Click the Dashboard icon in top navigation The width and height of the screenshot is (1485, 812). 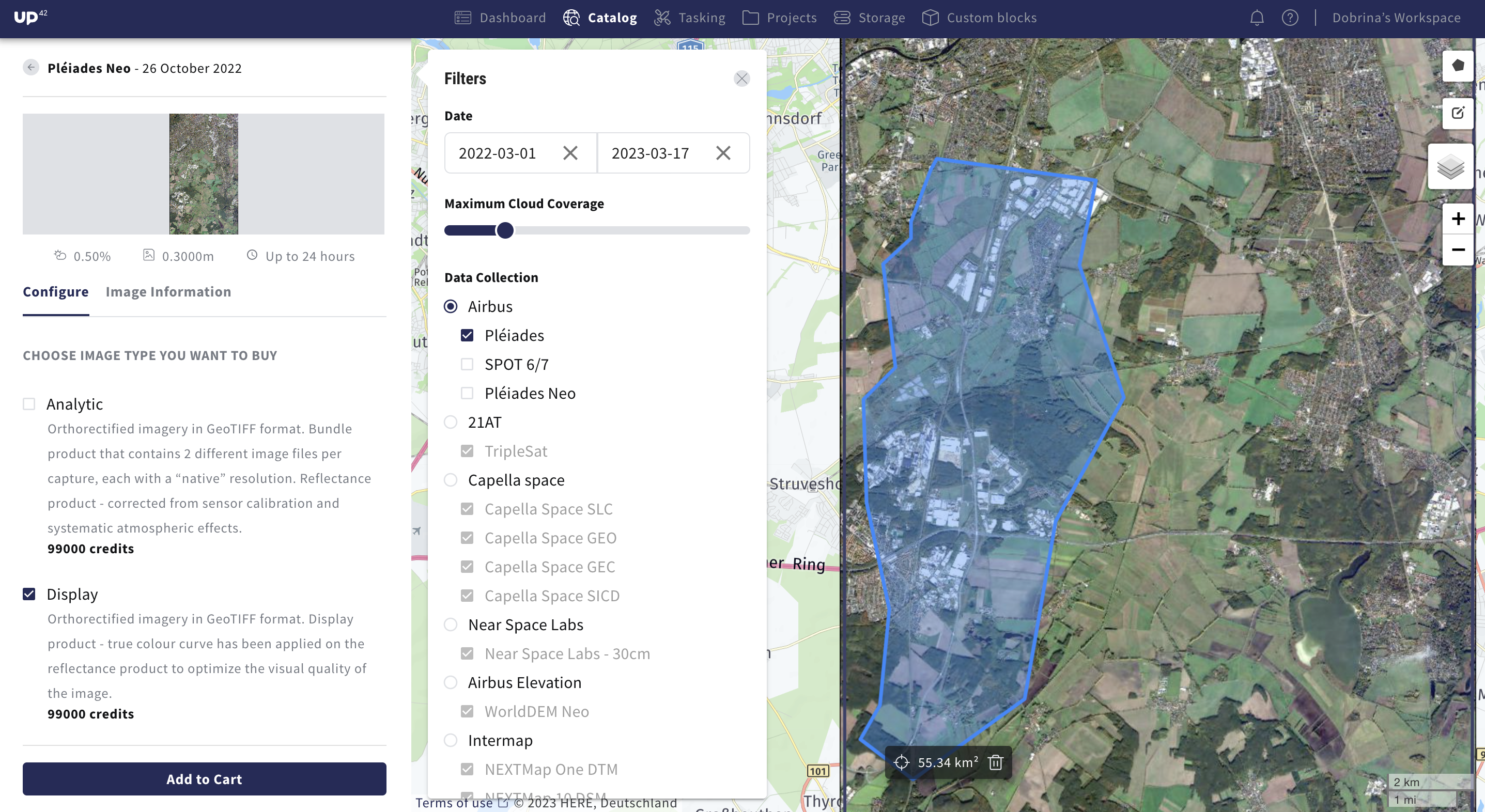(463, 18)
